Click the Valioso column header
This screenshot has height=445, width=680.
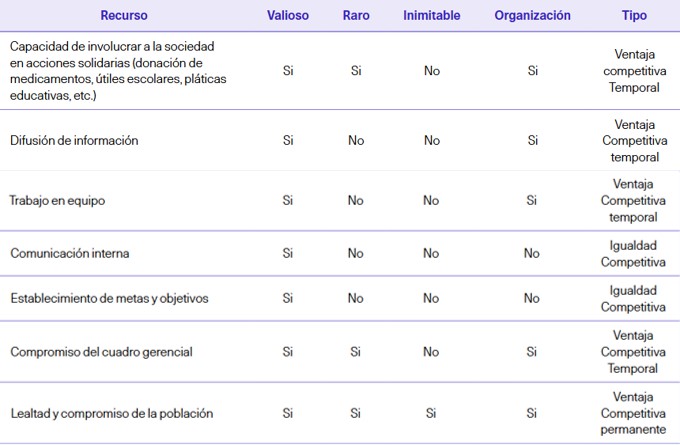288,16
